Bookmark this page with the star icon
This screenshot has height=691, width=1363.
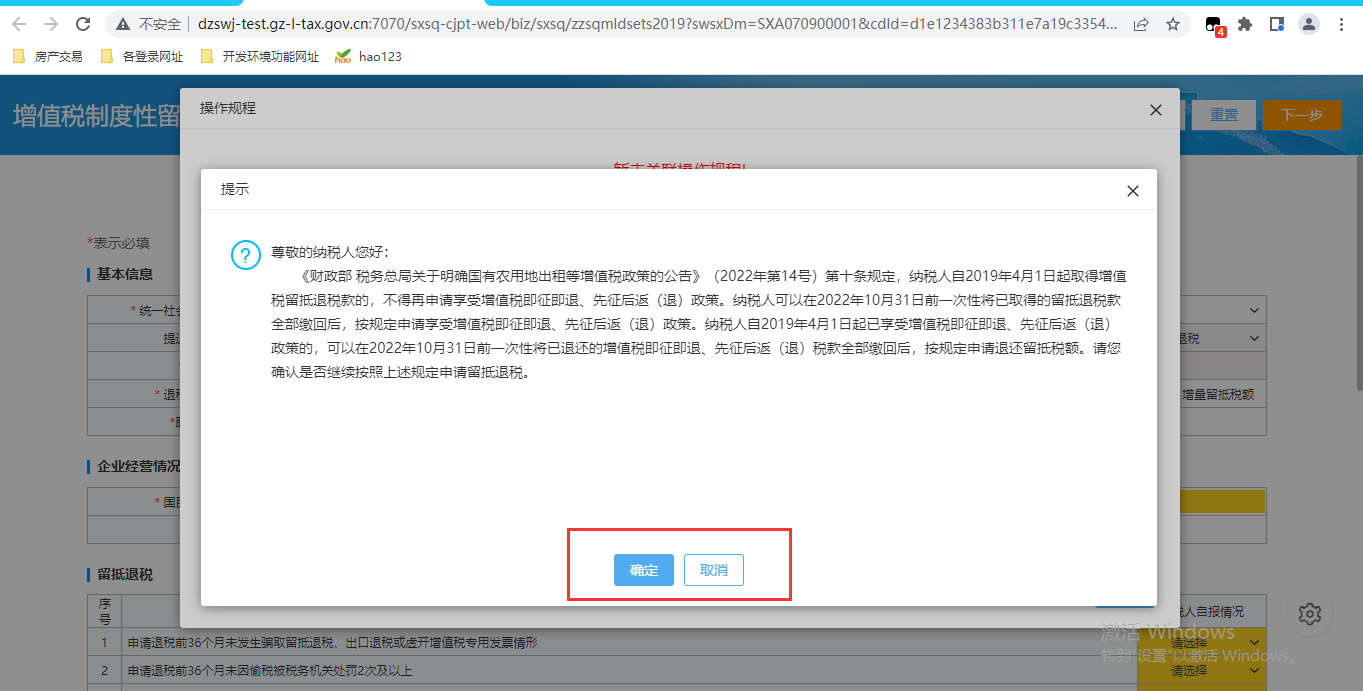tap(1173, 25)
